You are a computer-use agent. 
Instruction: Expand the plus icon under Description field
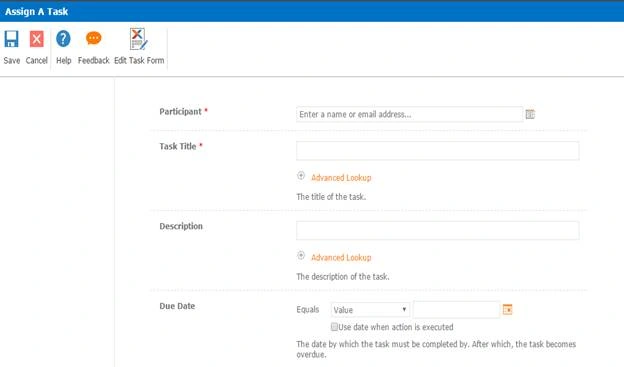click(301, 255)
